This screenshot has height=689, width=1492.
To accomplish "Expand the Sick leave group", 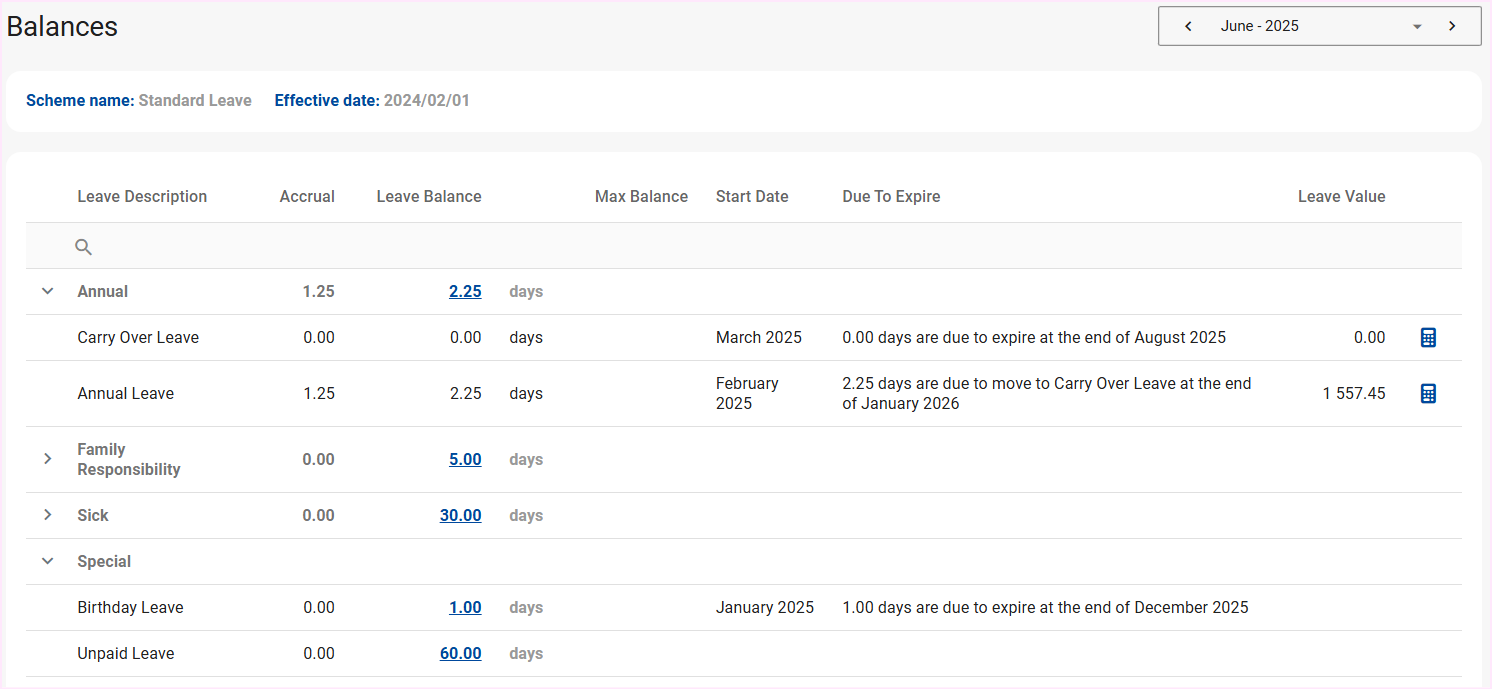I will [47, 516].
